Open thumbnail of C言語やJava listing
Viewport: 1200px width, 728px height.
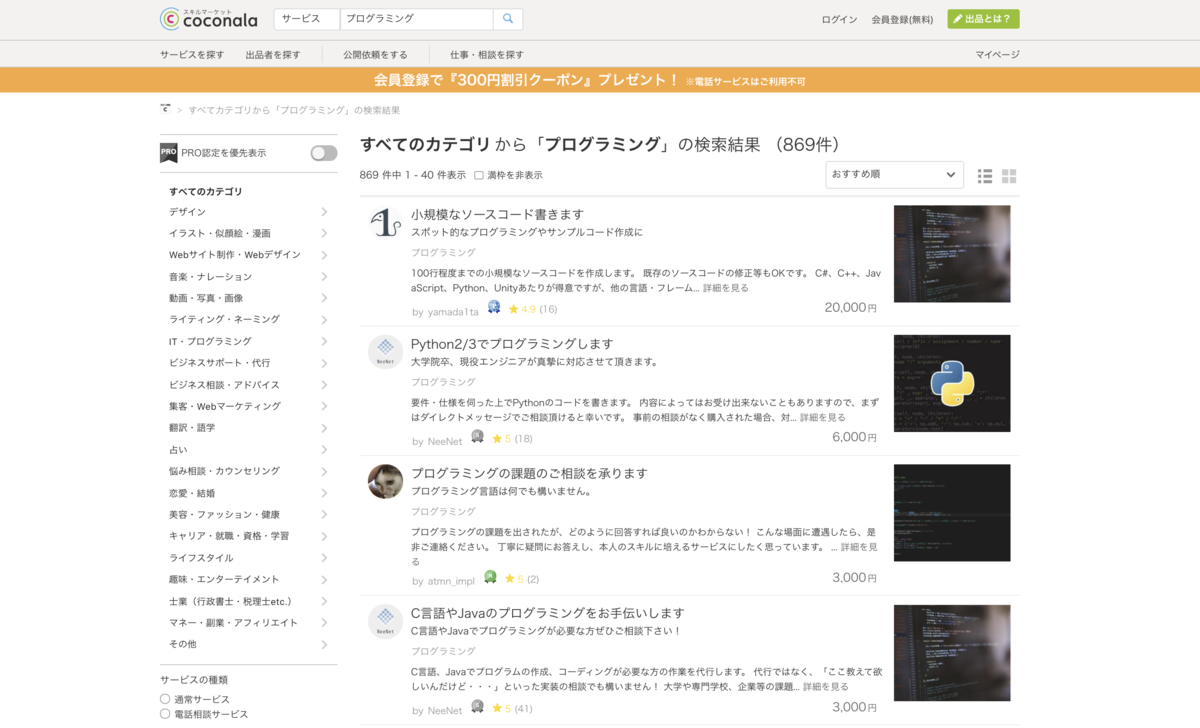coord(952,653)
